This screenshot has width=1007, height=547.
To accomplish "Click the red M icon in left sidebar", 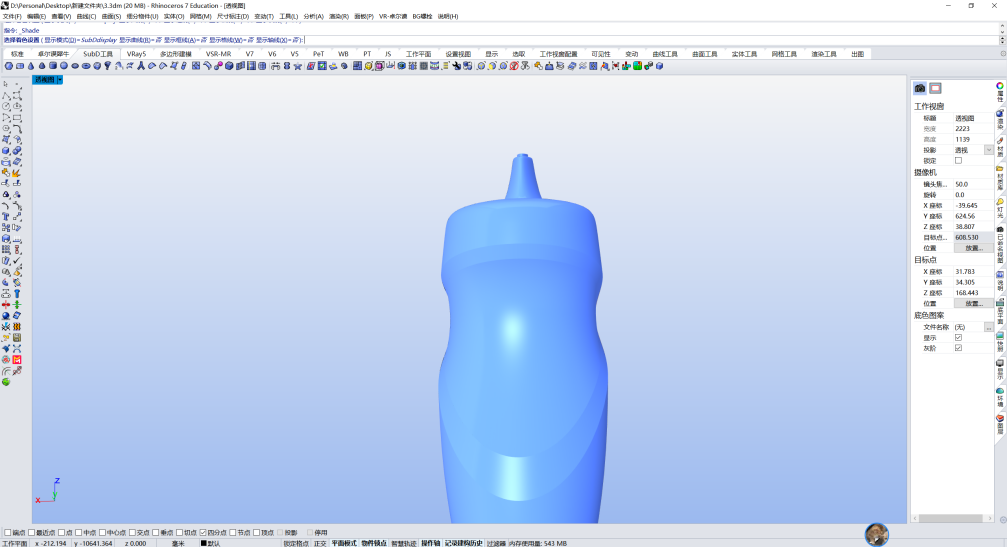I will (x=17, y=360).
